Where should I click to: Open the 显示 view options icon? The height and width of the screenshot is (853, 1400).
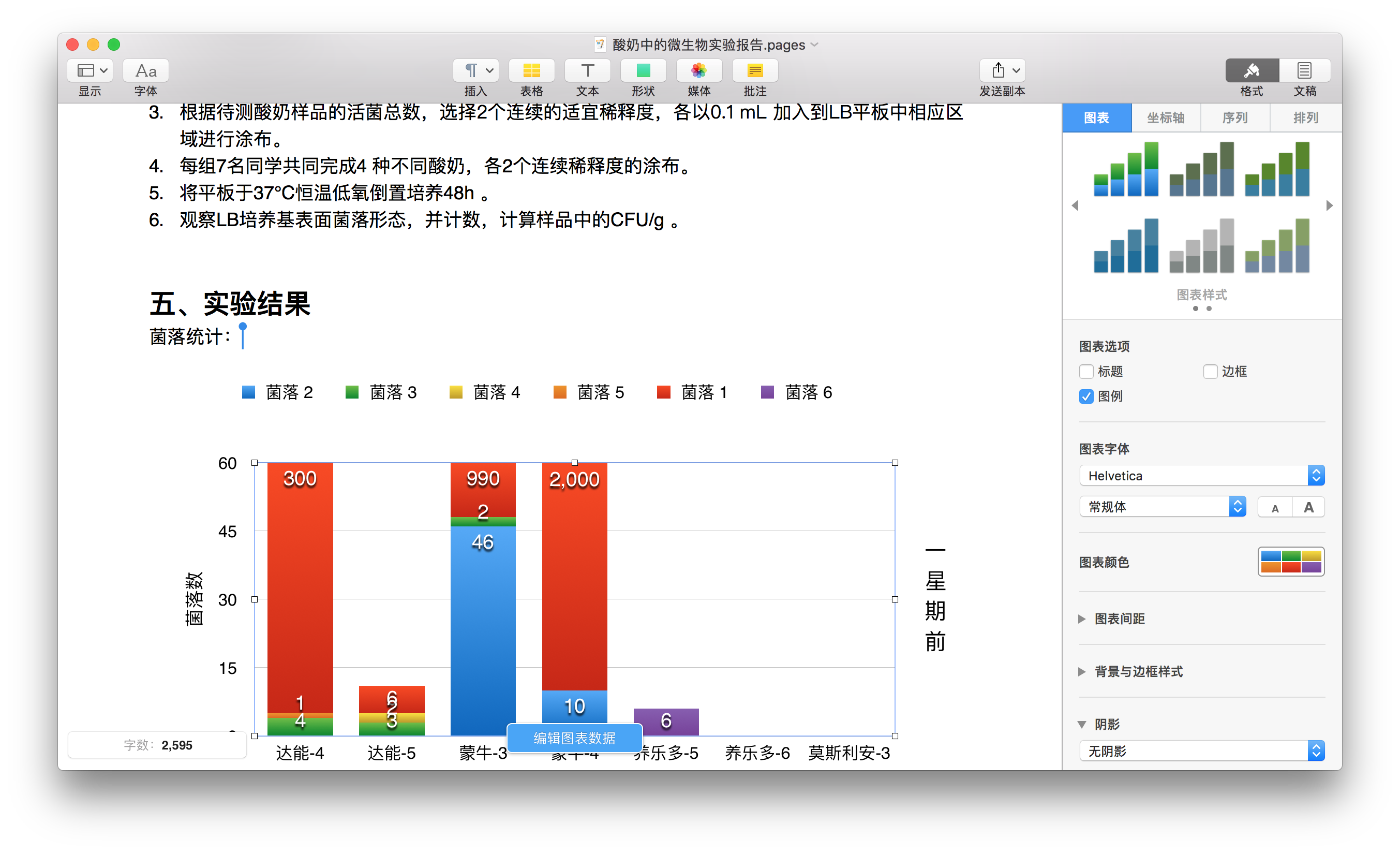tap(89, 70)
